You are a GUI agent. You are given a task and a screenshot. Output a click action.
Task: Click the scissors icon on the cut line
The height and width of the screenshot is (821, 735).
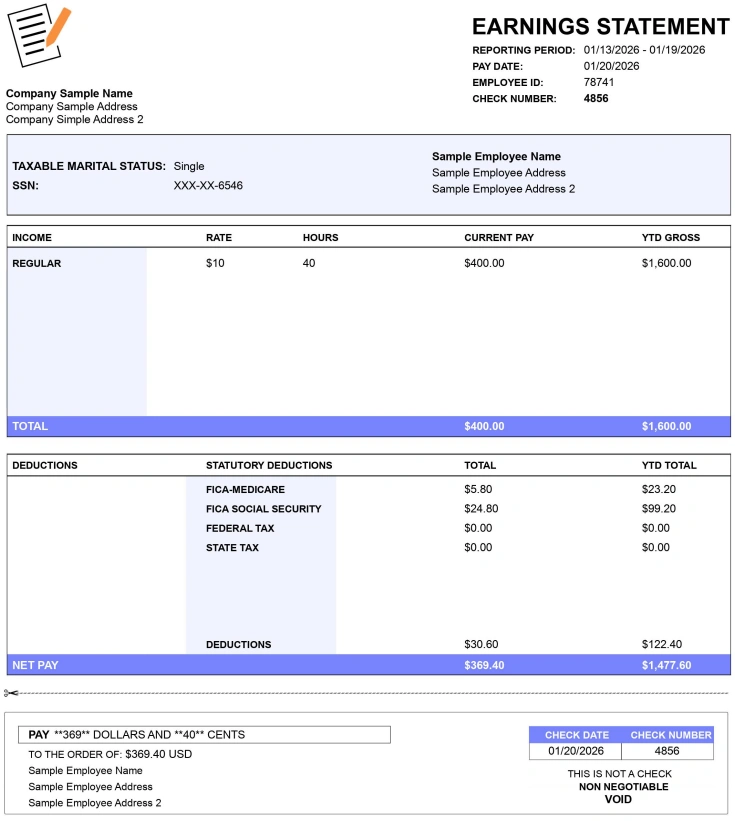click(11, 693)
